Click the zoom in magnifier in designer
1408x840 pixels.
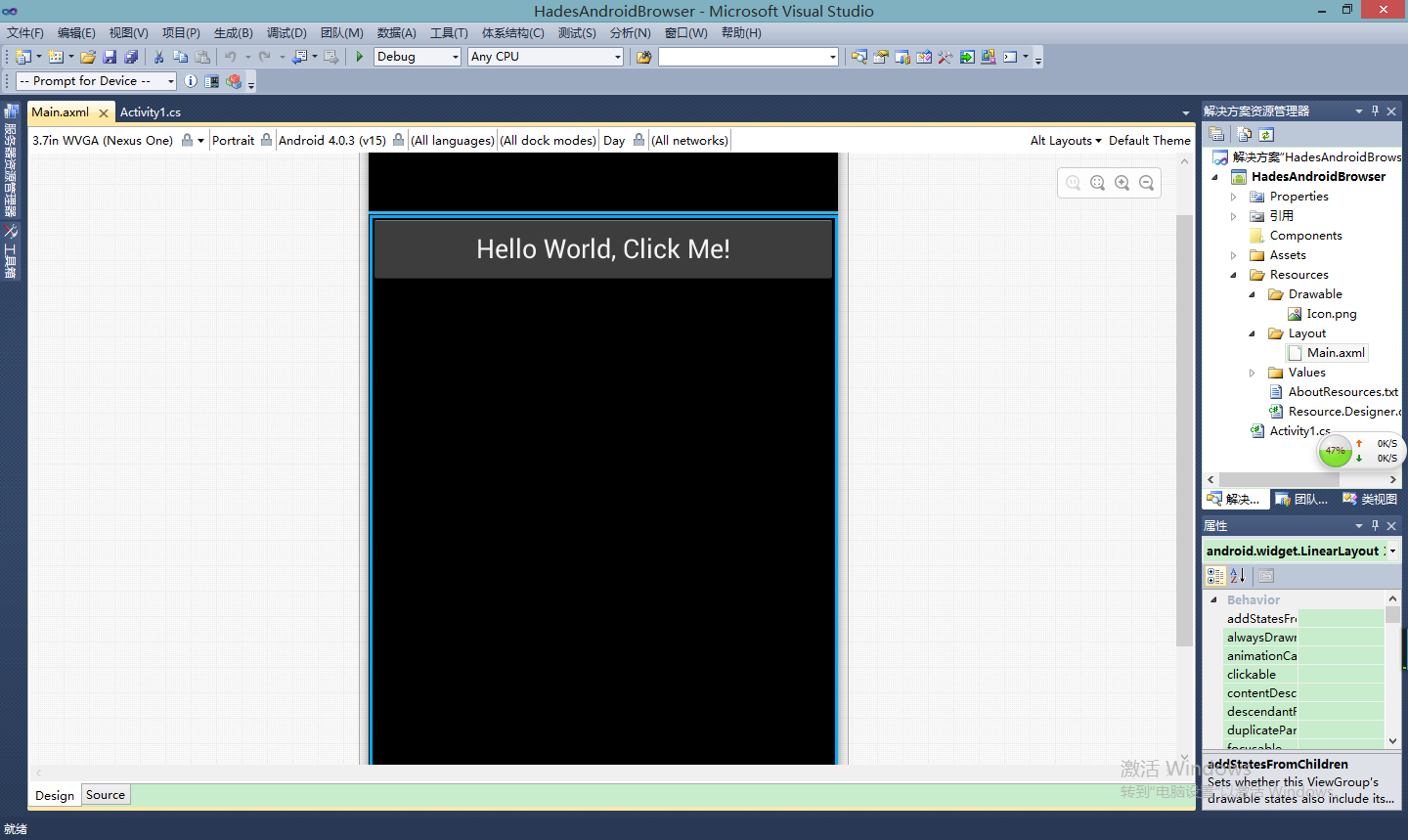[x=1122, y=183]
